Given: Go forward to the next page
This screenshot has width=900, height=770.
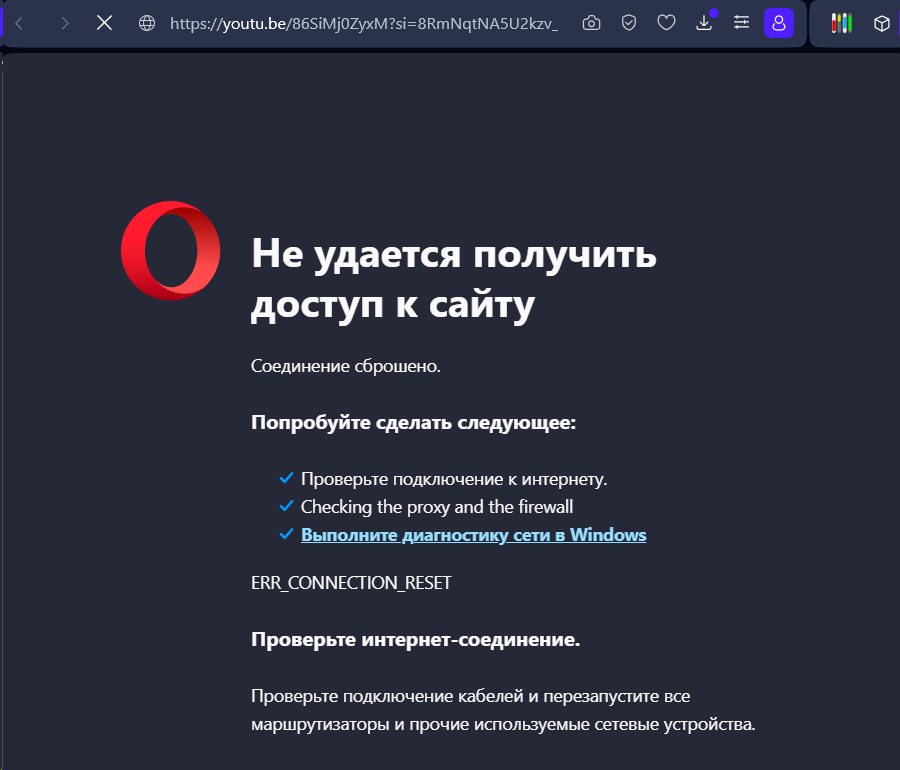Looking at the screenshot, I should click(65, 23).
